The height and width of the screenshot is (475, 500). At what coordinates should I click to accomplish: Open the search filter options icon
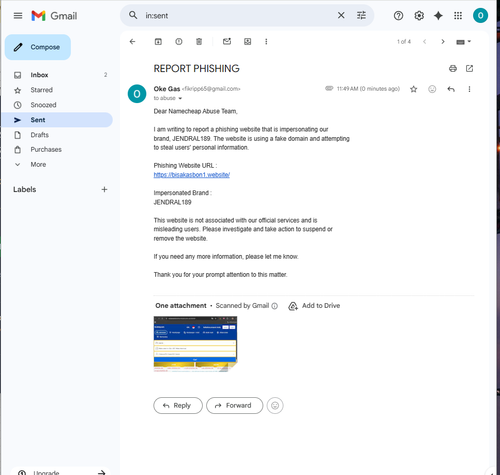click(x=361, y=15)
